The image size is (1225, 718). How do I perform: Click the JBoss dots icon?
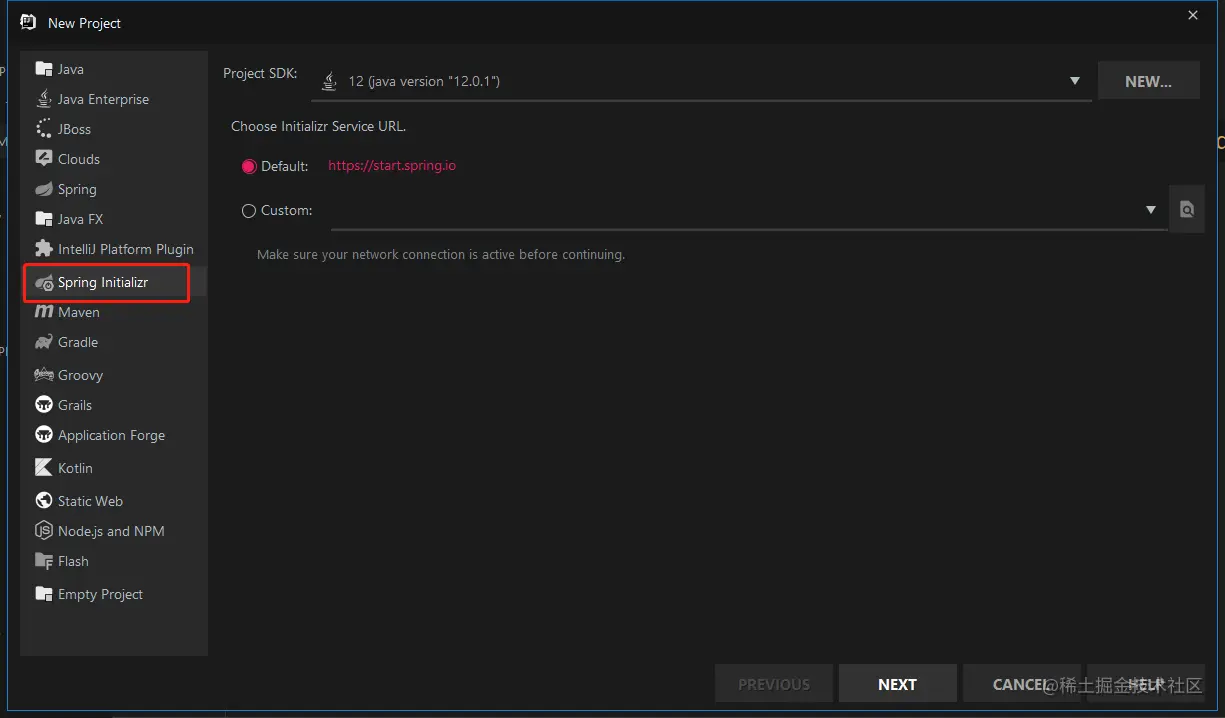[43, 129]
